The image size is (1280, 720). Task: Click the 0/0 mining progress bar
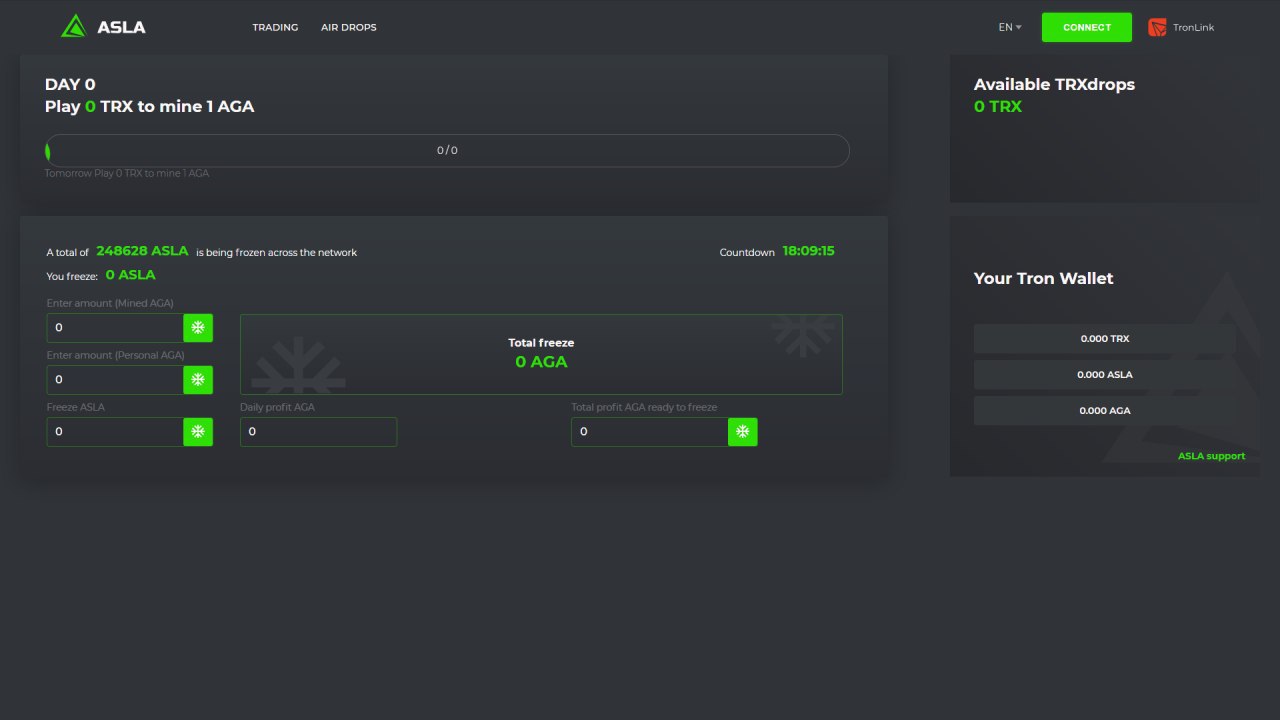pyautogui.click(x=447, y=150)
